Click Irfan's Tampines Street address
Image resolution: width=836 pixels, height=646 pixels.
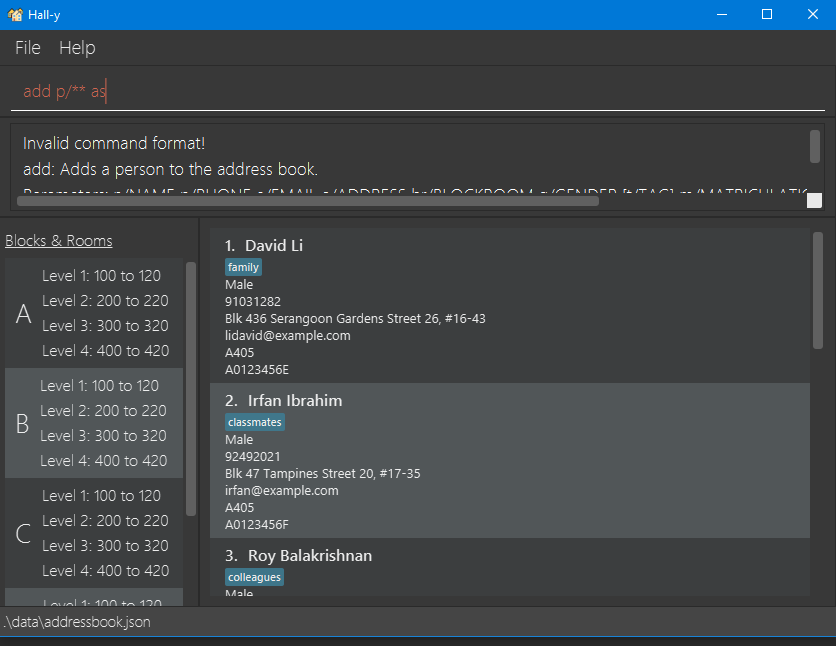(323, 474)
